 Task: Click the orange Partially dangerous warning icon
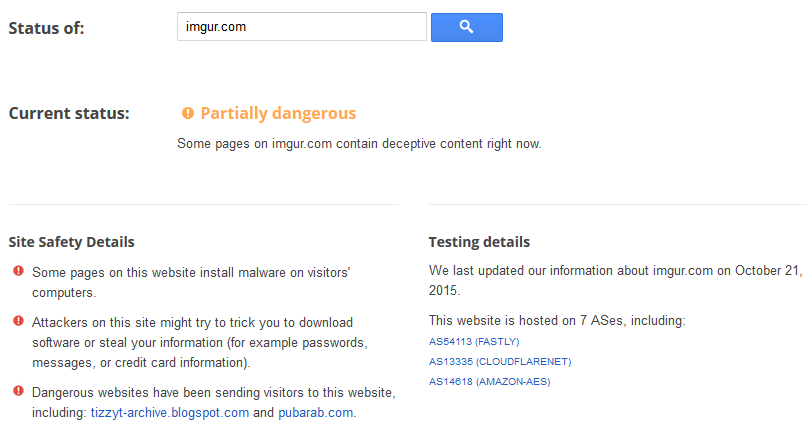[x=187, y=114]
